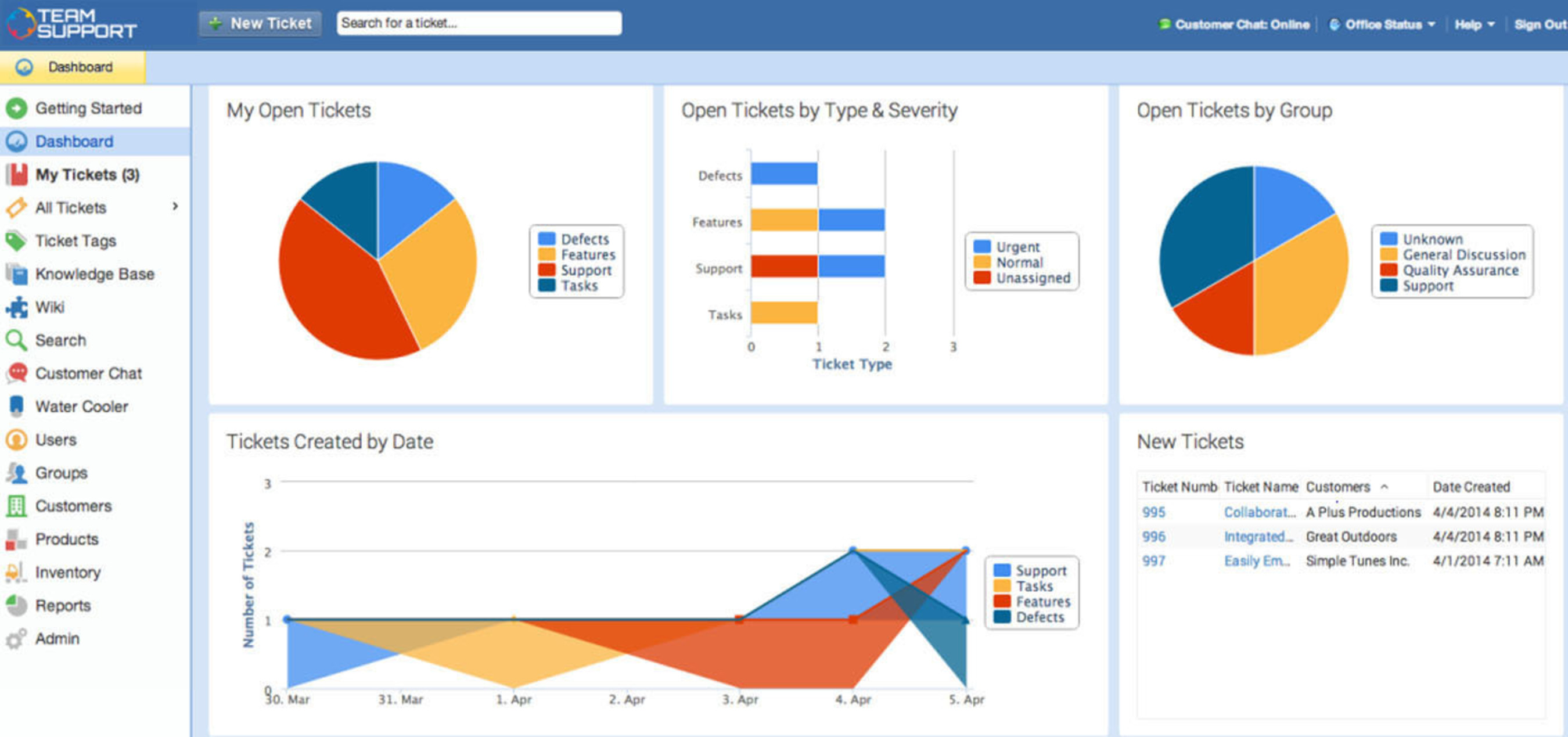
Task: Open the Wiki puzzle piece icon
Action: click(17, 307)
